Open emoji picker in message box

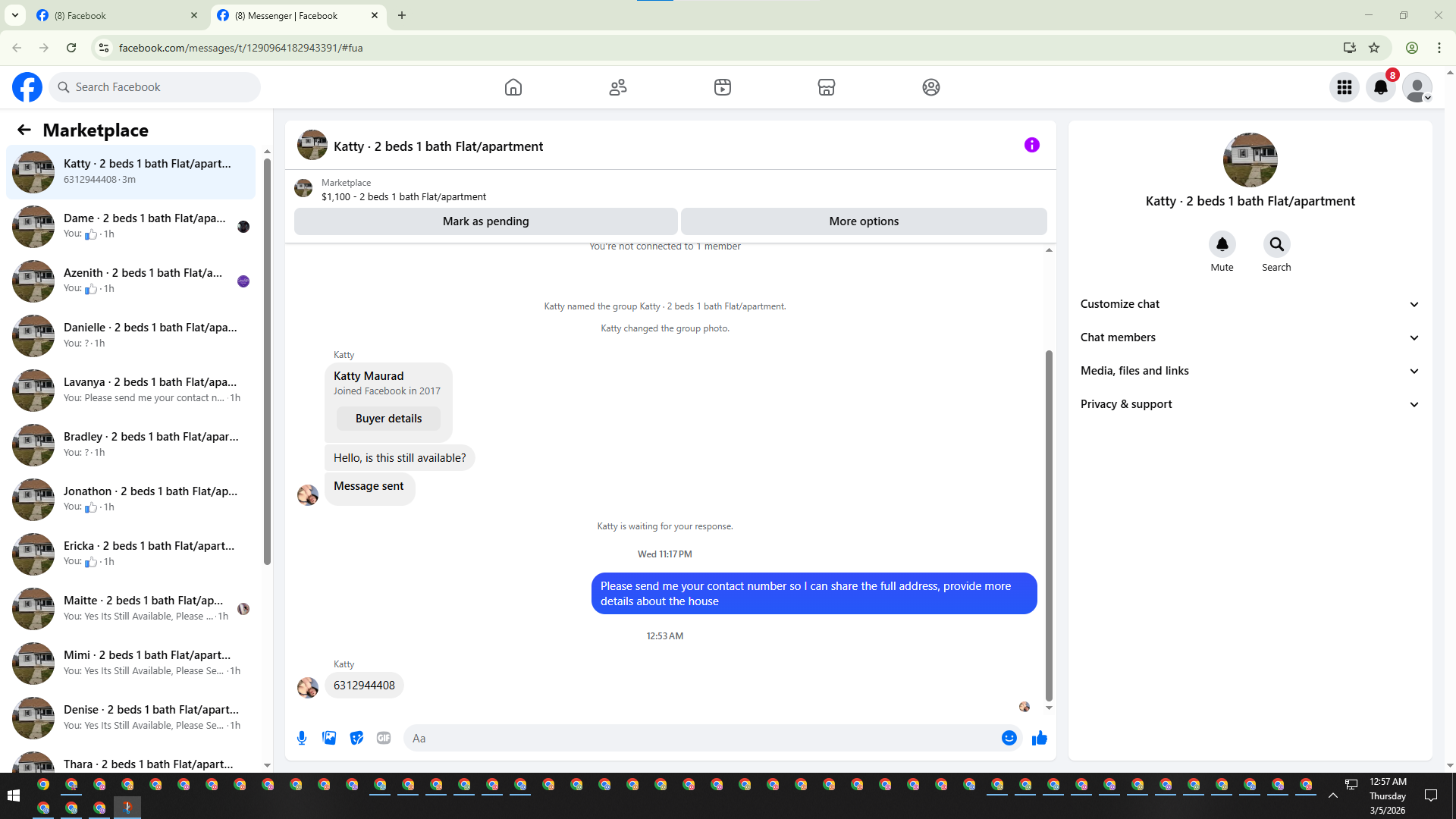(x=1009, y=738)
